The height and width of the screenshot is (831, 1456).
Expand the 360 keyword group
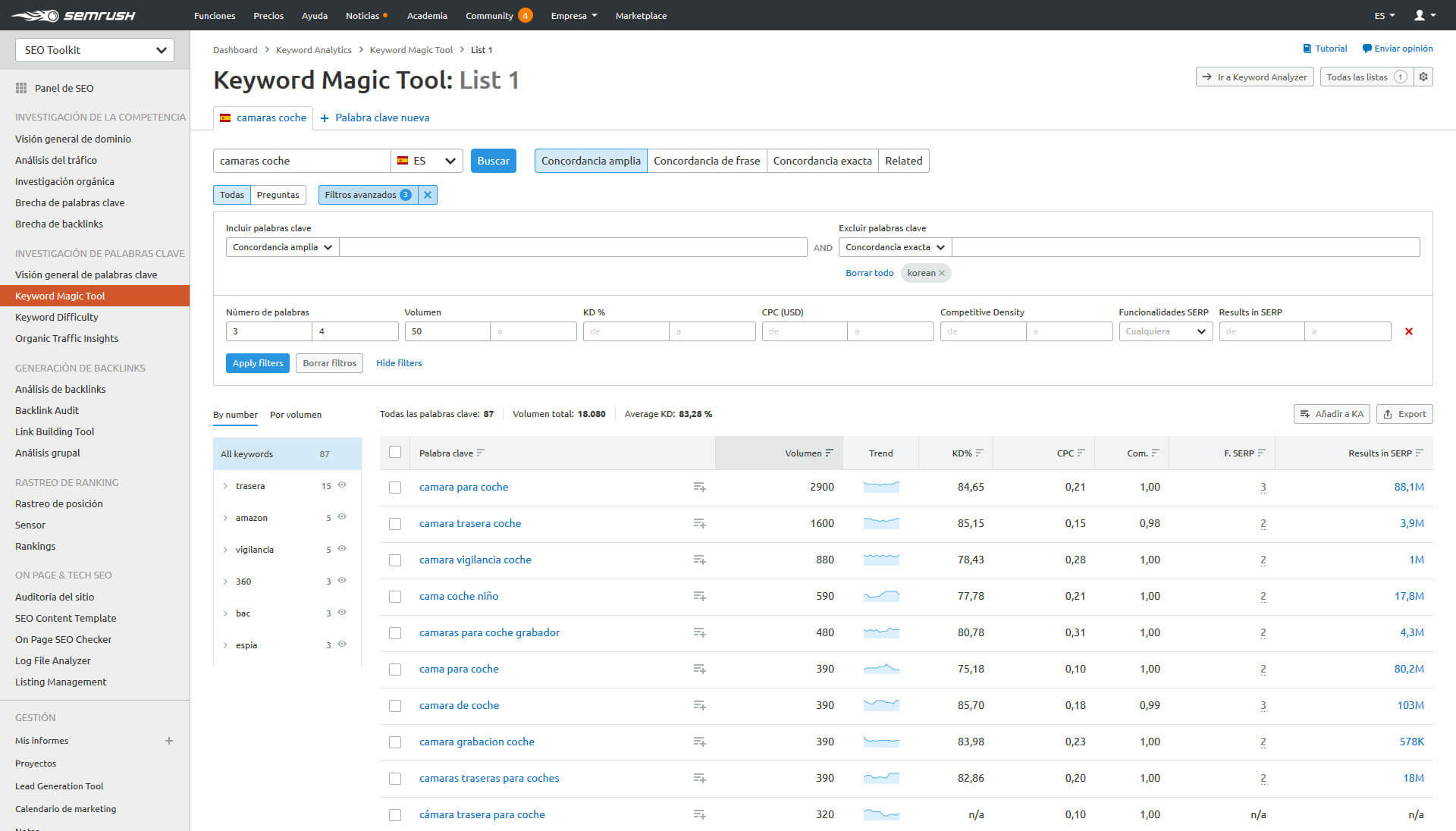click(x=225, y=582)
